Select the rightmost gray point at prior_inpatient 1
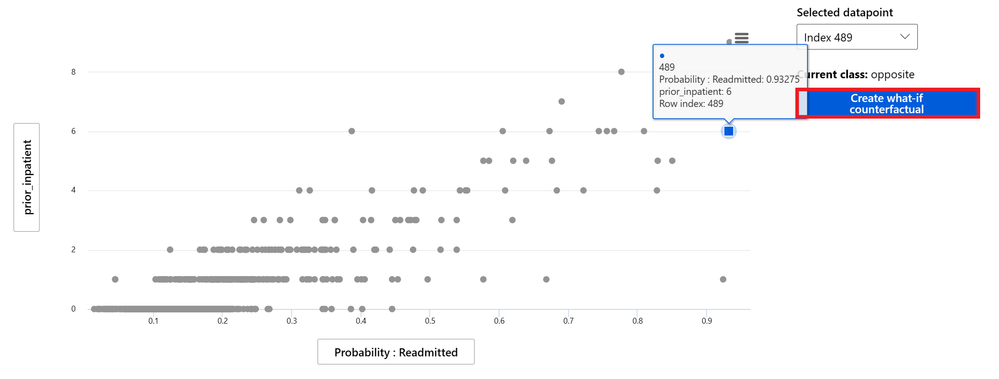The height and width of the screenshot is (379, 999). 722,279
